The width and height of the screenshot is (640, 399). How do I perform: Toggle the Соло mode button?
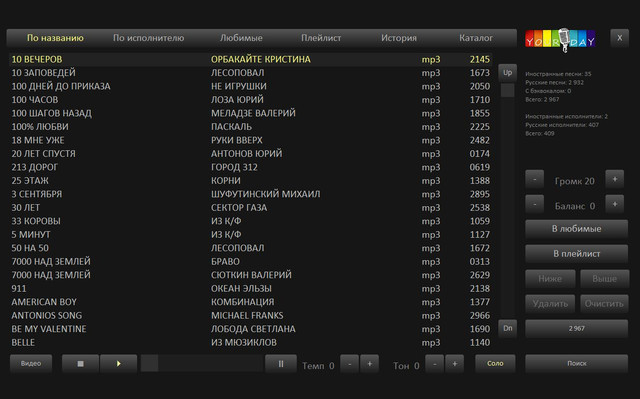pos(496,364)
